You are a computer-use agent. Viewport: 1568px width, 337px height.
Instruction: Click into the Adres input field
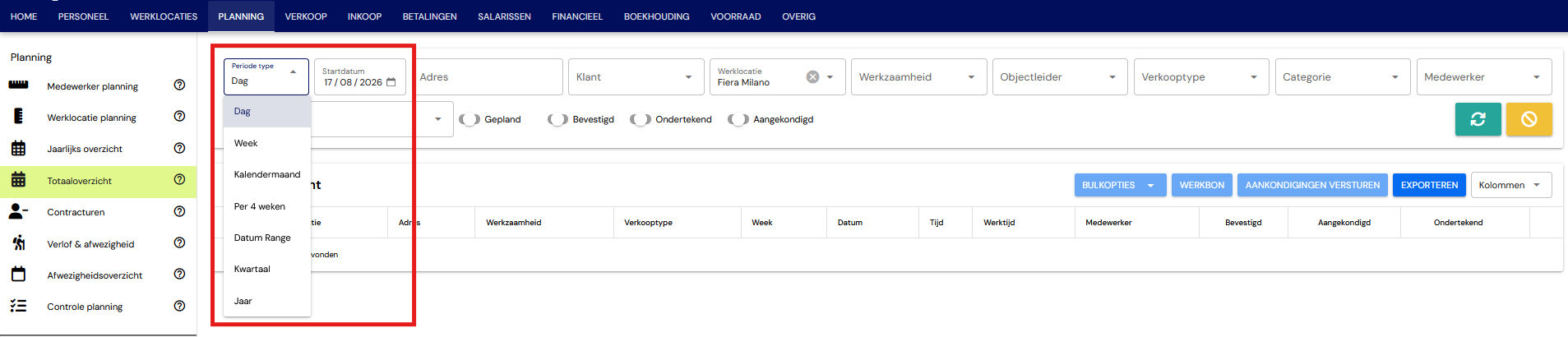point(487,76)
